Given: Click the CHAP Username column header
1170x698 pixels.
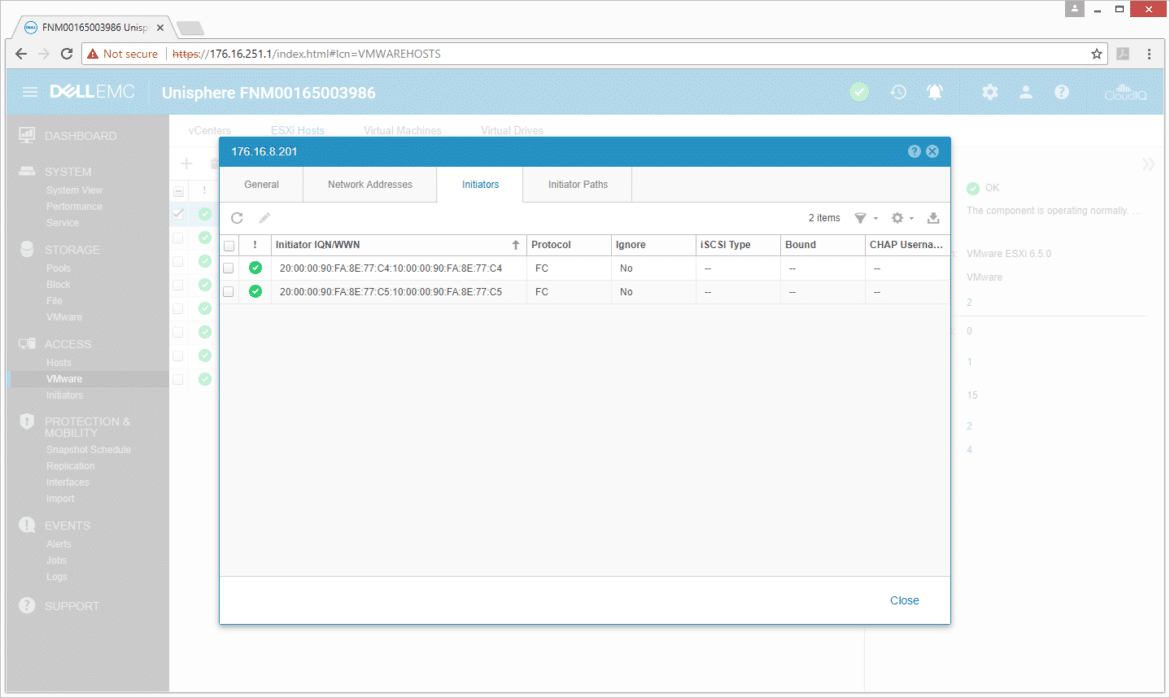Looking at the screenshot, I should [x=907, y=245].
